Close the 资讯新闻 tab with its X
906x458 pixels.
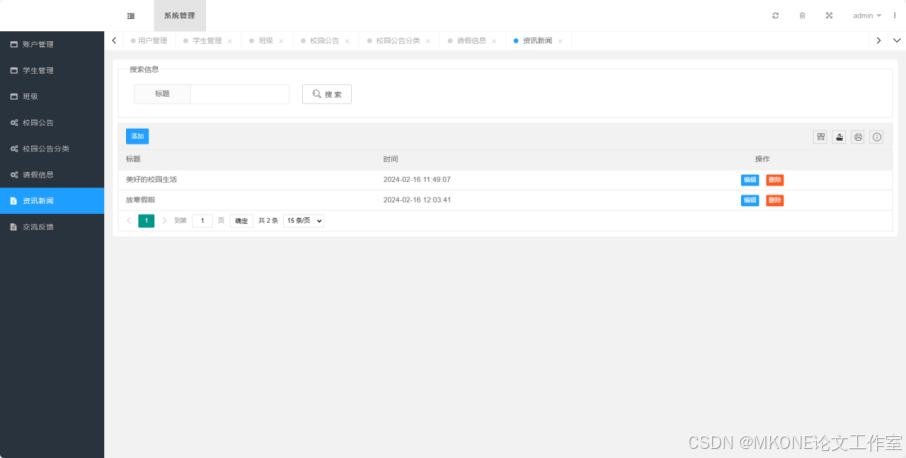(x=560, y=41)
